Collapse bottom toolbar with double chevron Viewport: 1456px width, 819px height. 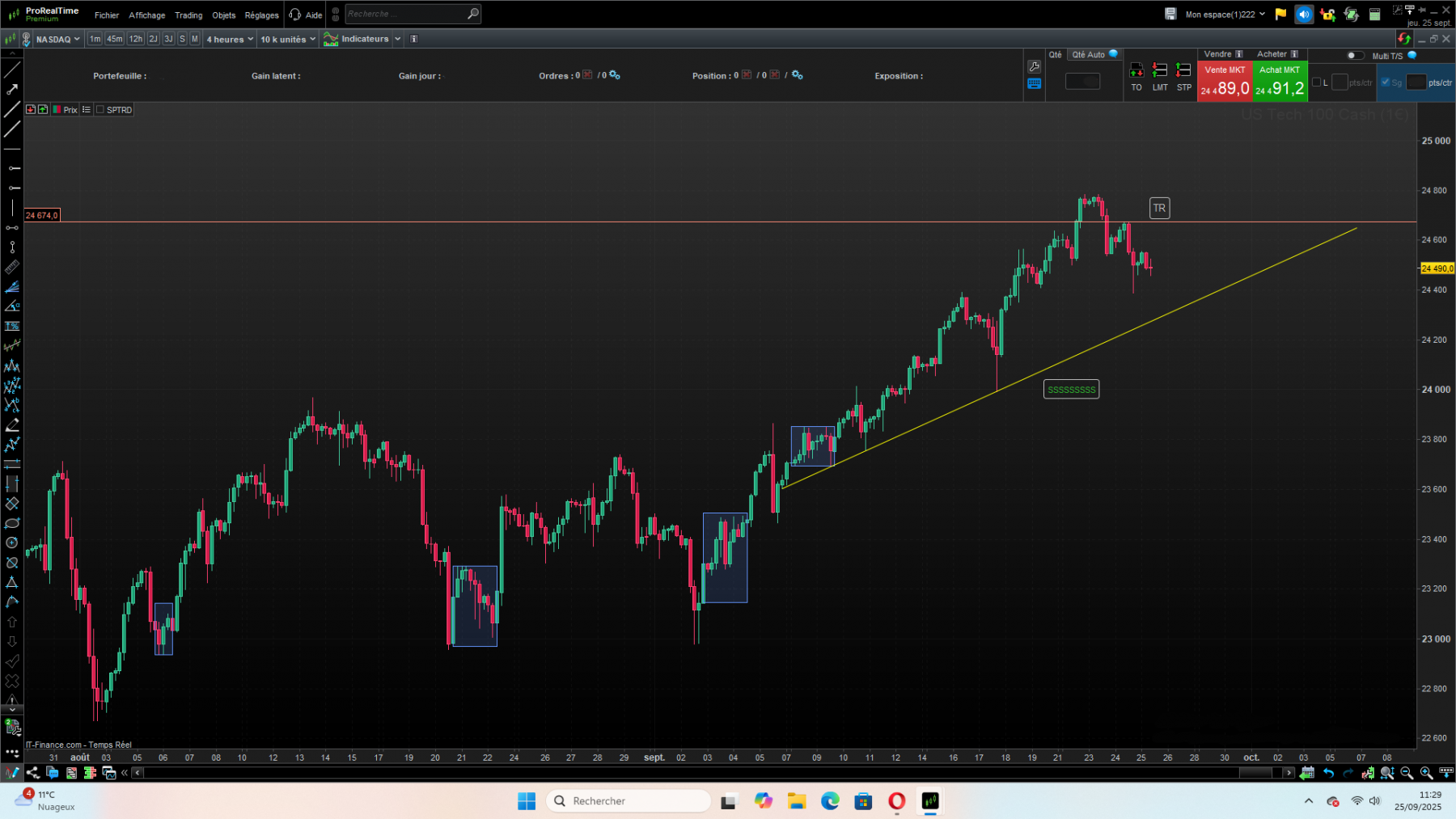click(x=125, y=773)
